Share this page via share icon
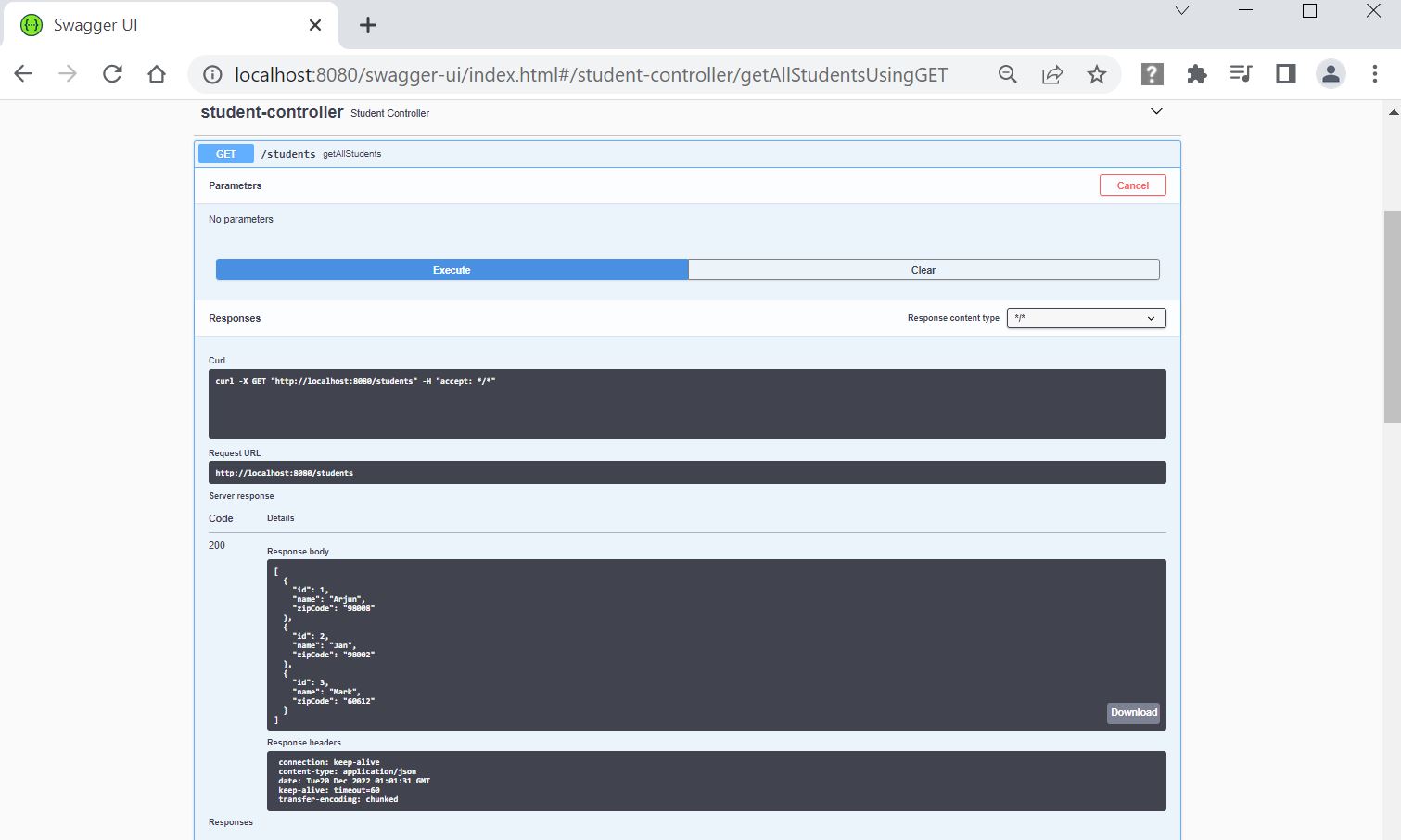This screenshot has height=840, width=1401. point(1052,74)
